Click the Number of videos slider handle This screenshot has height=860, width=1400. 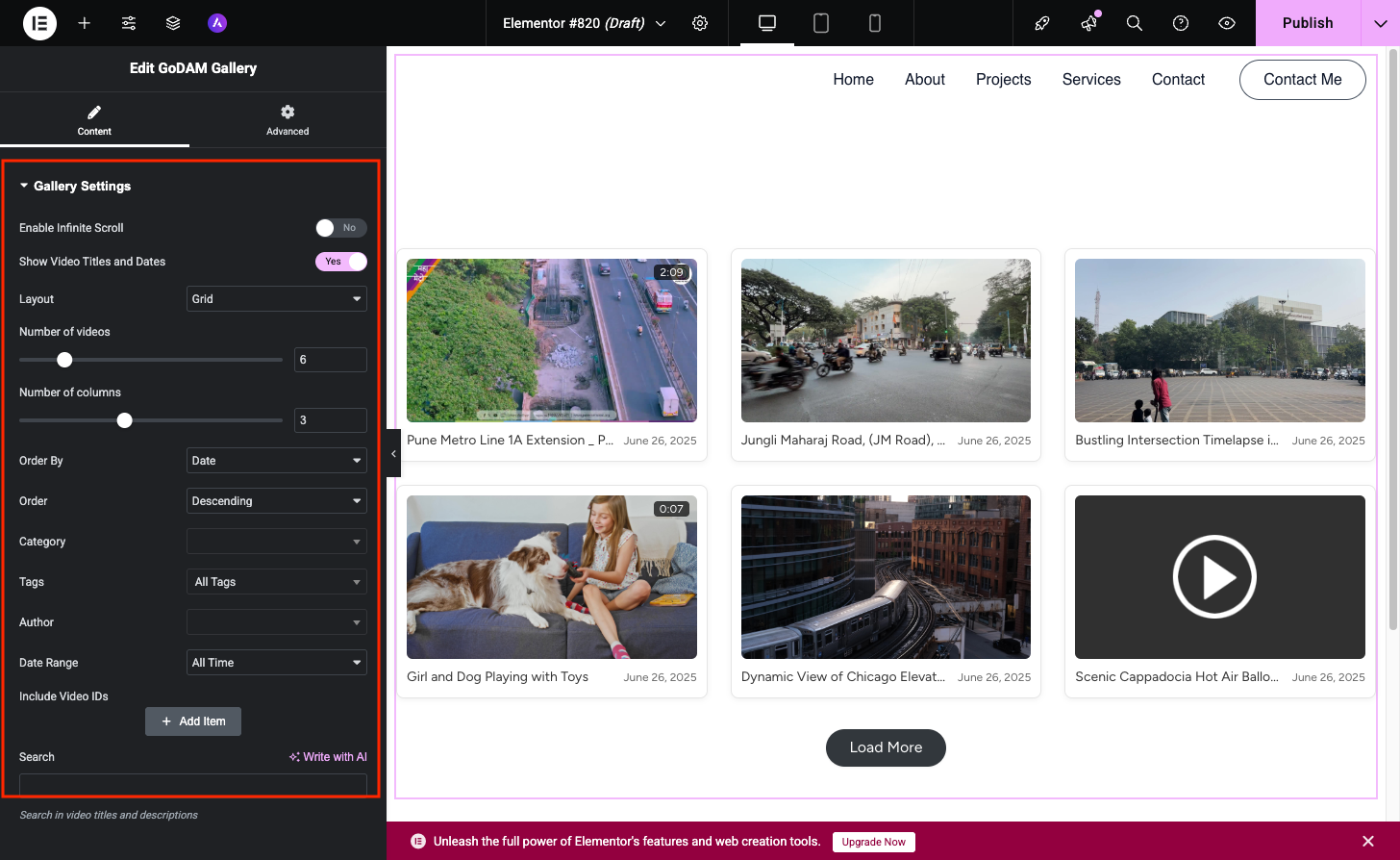64,360
